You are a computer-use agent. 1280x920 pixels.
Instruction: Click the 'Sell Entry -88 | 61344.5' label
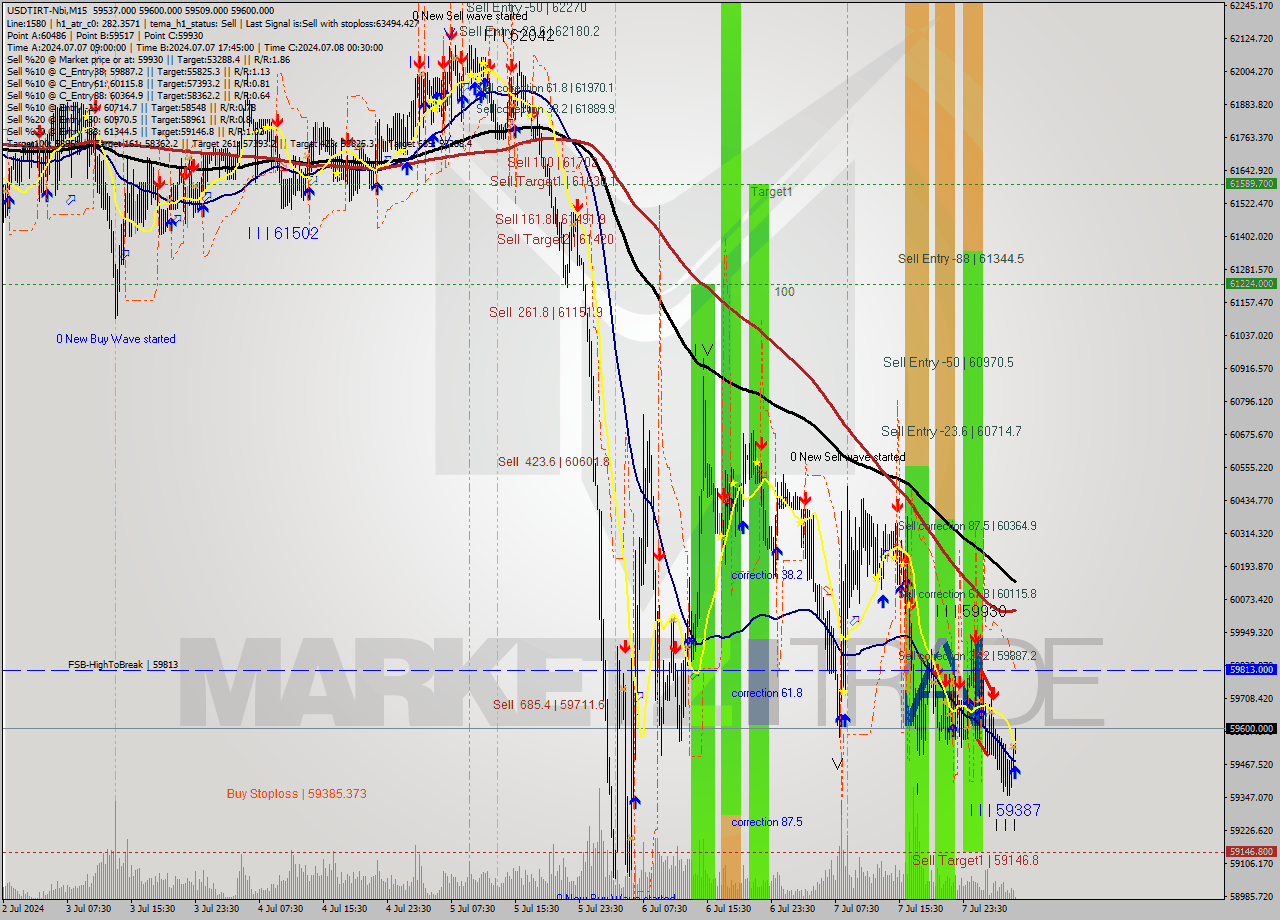(961, 259)
